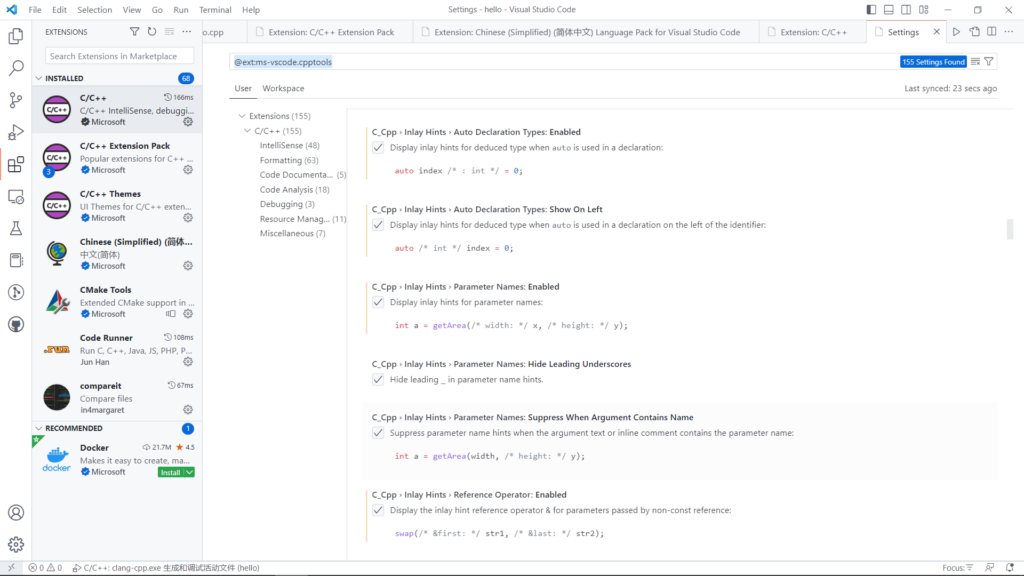Install the Docker extension
The height and width of the screenshot is (576, 1024).
tap(170, 472)
